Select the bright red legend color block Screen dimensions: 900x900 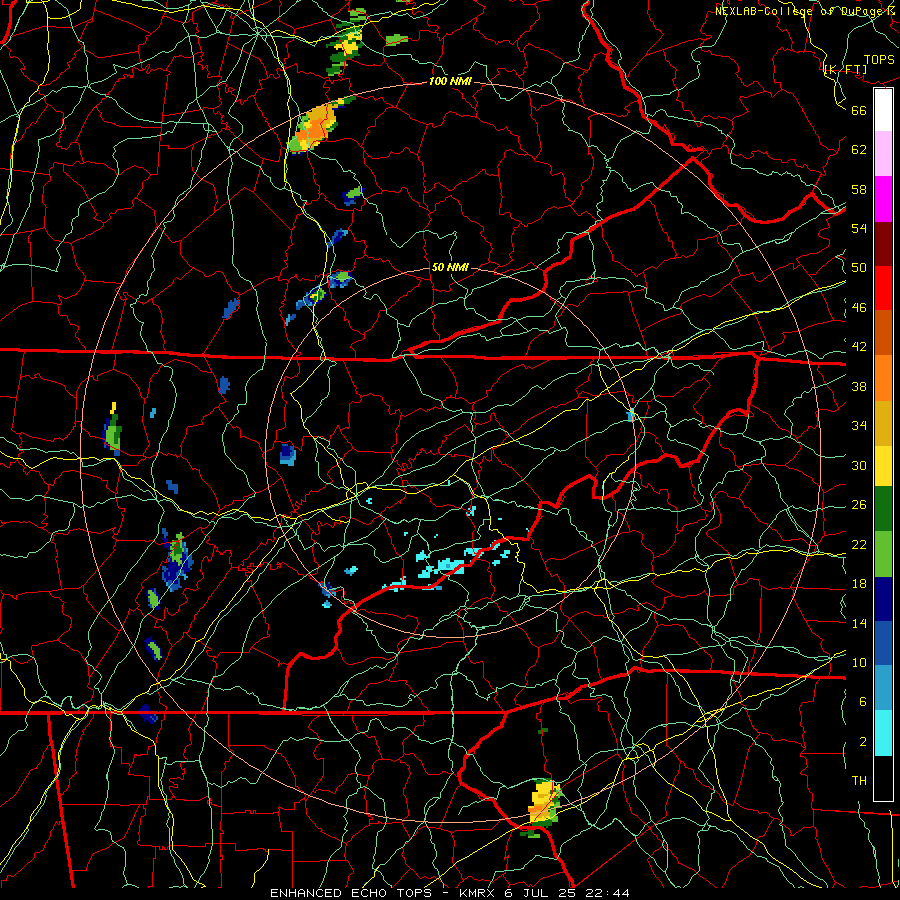click(x=883, y=288)
